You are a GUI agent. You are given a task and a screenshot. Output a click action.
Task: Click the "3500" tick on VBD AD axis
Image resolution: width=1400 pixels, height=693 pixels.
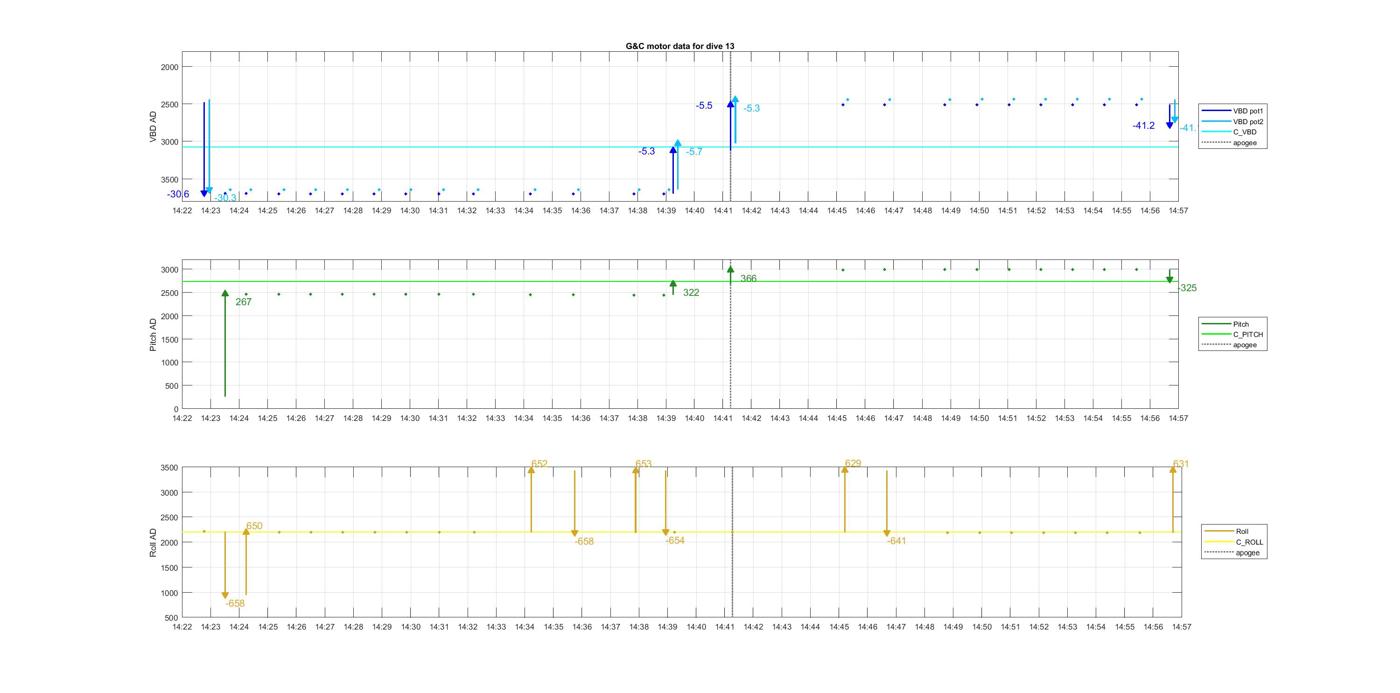[x=170, y=180]
